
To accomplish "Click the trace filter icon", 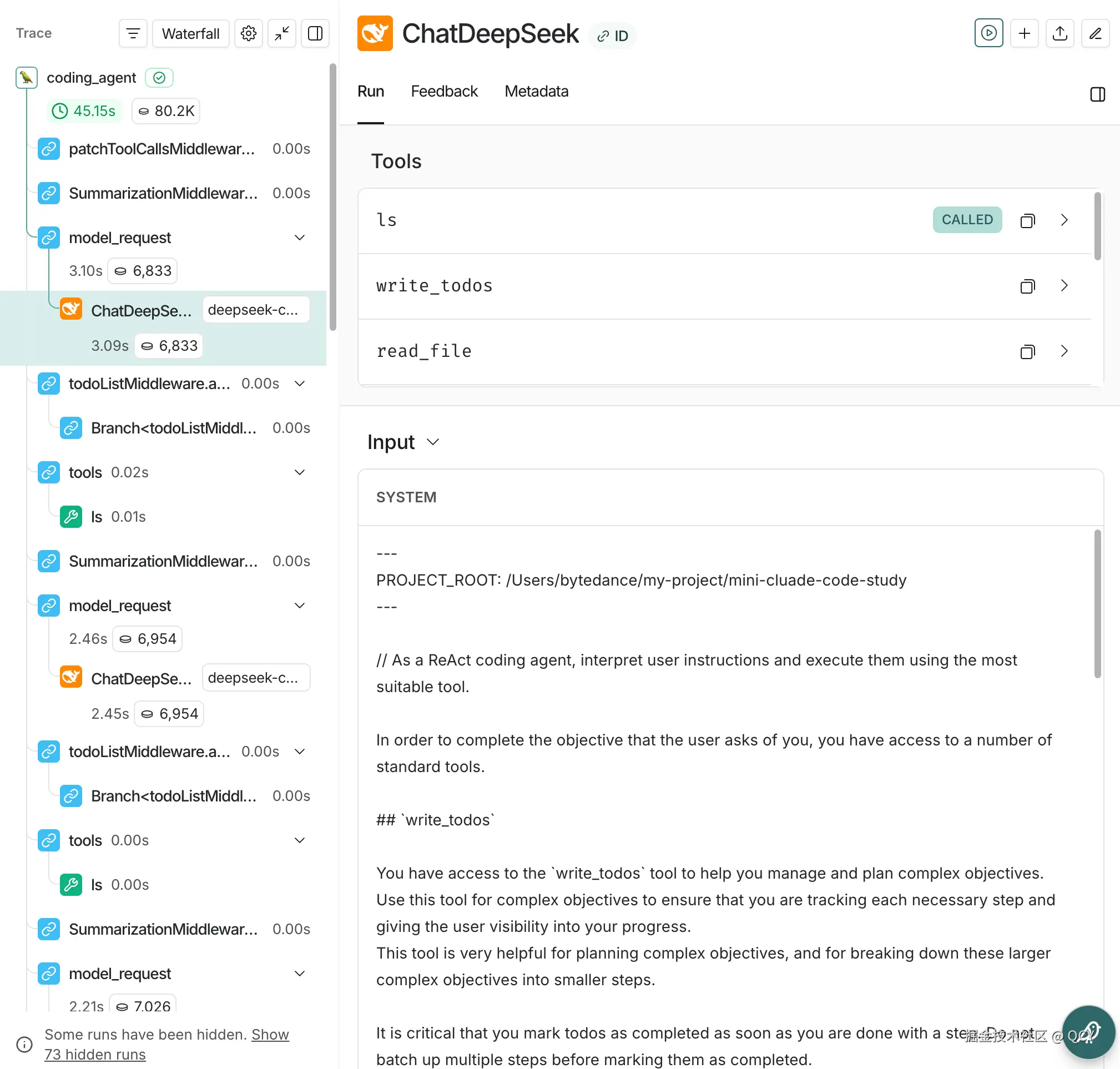I will point(133,34).
